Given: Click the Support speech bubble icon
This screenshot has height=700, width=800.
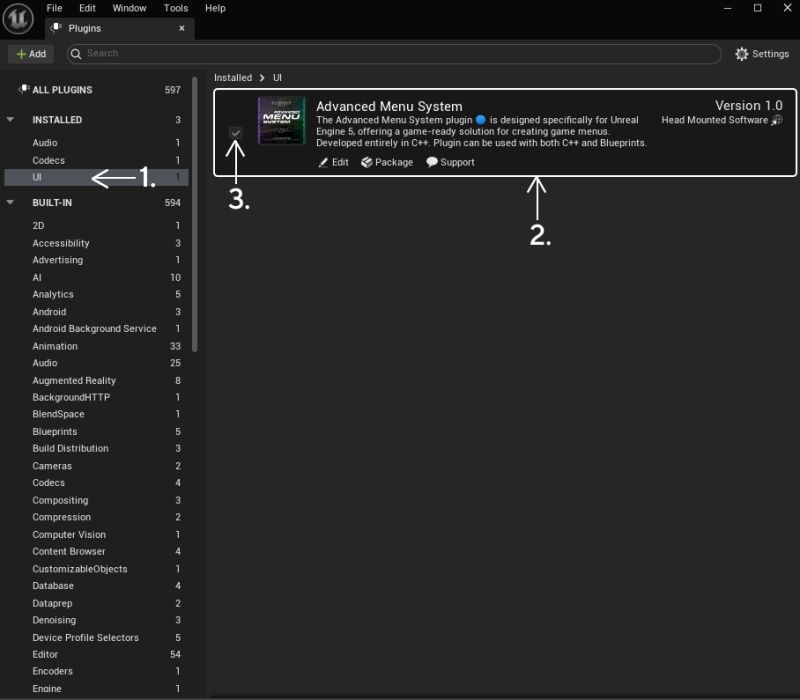Looking at the screenshot, I should [x=432, y=162].
